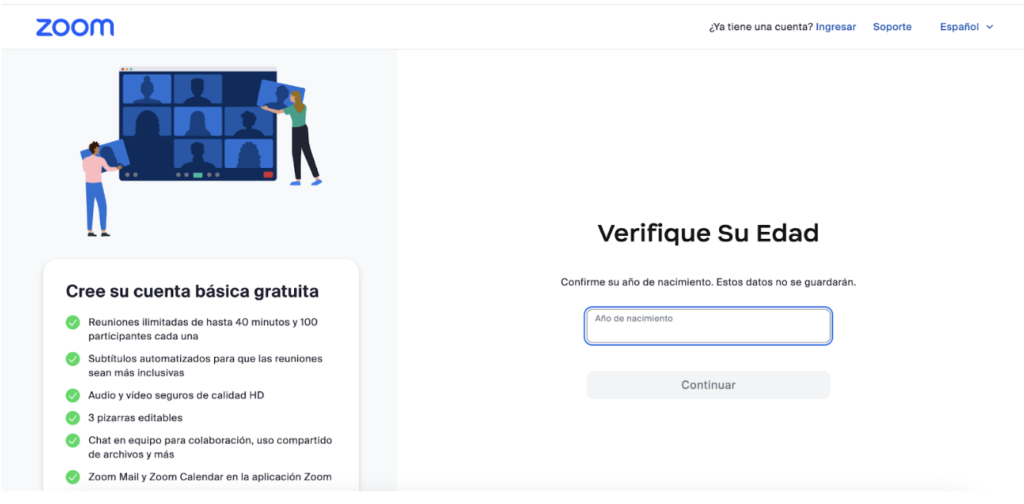Click the checkmark next to 3 pizarras editables

click(x=72, y=418)
